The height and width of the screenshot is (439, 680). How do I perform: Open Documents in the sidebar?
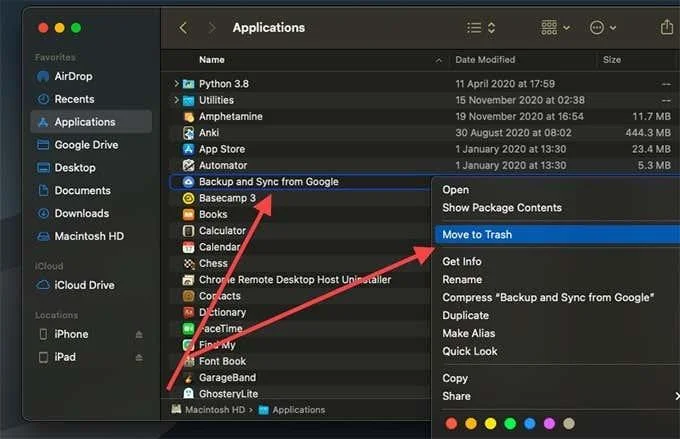tap(74, 191)
